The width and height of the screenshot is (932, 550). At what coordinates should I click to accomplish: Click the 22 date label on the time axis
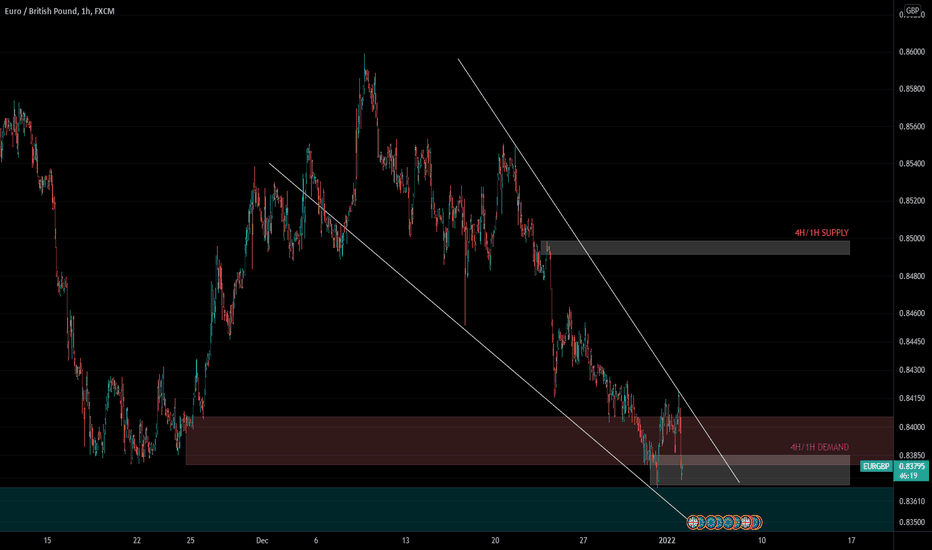[x=137, y=540]
